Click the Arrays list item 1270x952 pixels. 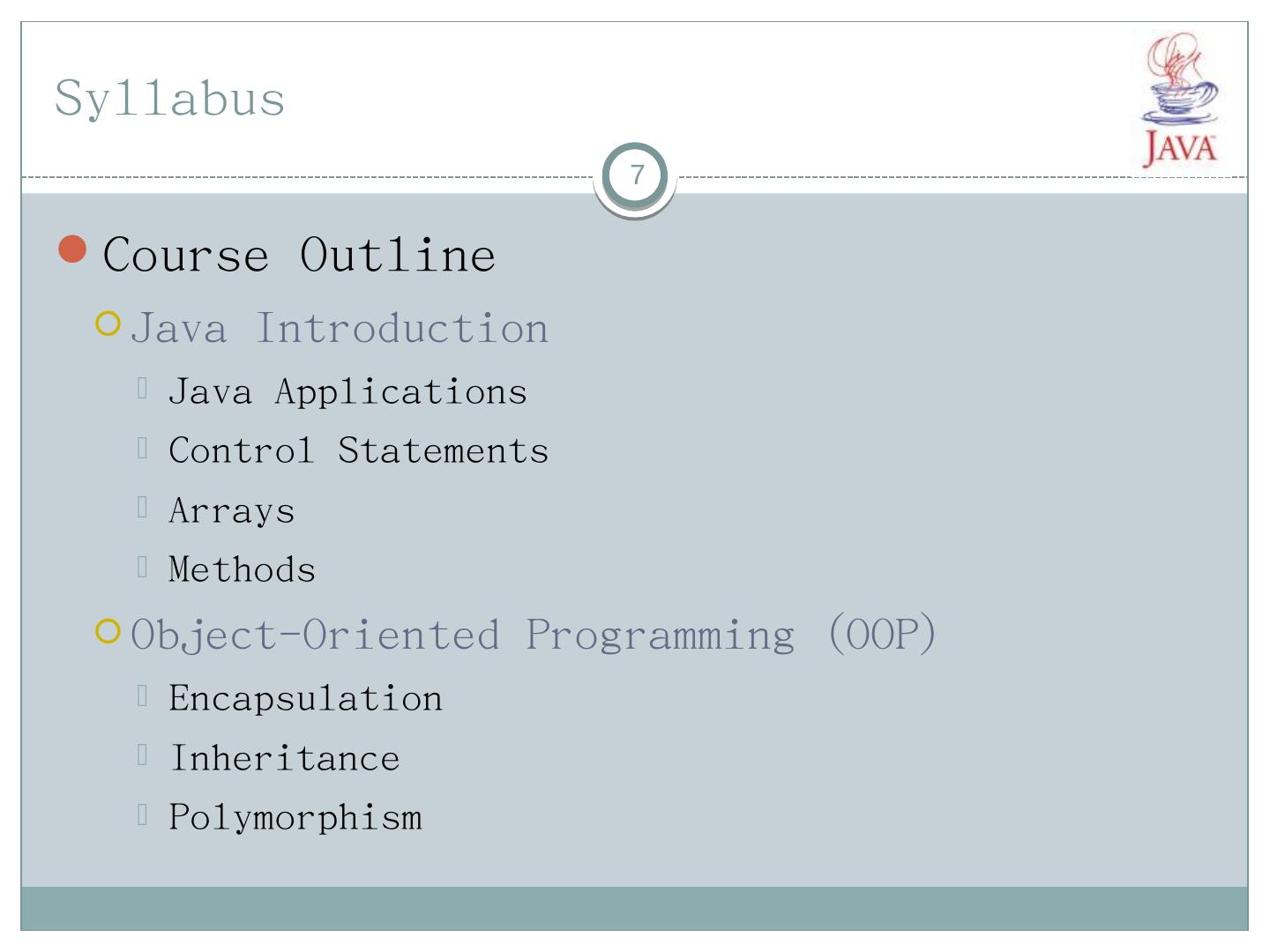[231, 511]
